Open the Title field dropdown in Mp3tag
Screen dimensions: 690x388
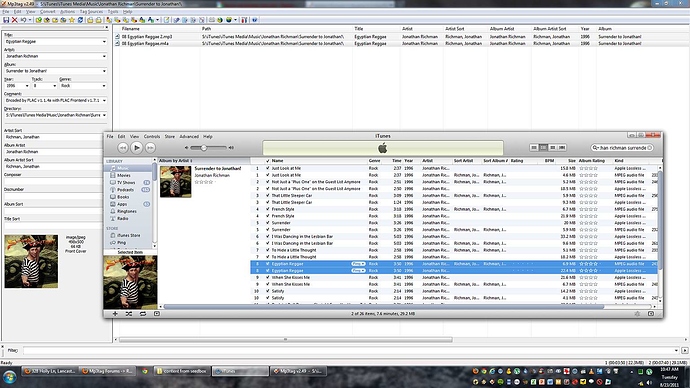pos(104,41)
